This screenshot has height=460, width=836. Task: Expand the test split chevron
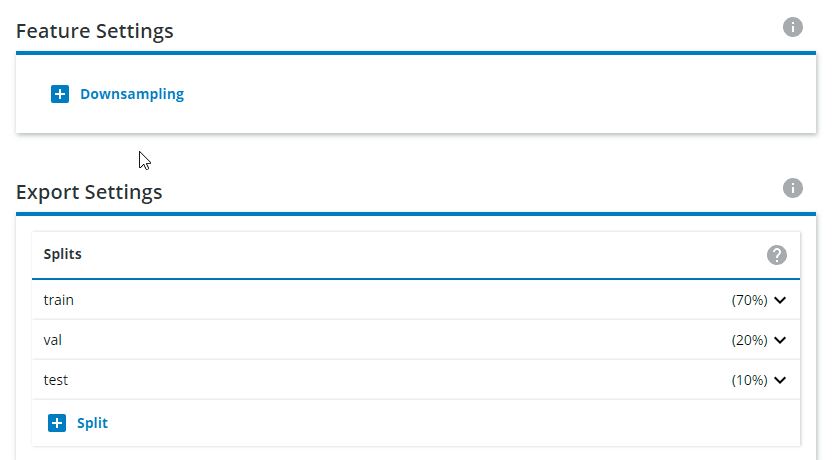[x=781, y=380]
